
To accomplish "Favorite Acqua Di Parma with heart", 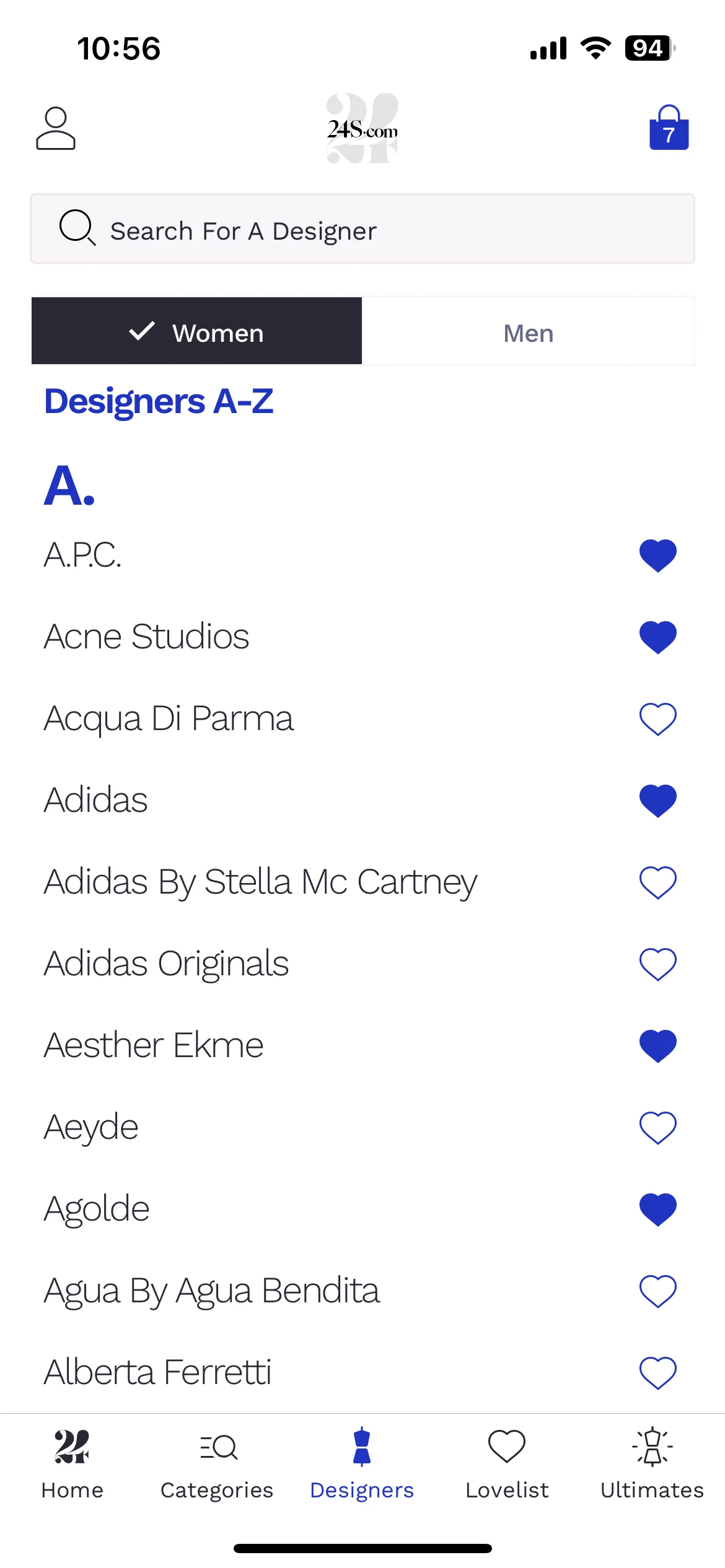I will click(657, 719).
